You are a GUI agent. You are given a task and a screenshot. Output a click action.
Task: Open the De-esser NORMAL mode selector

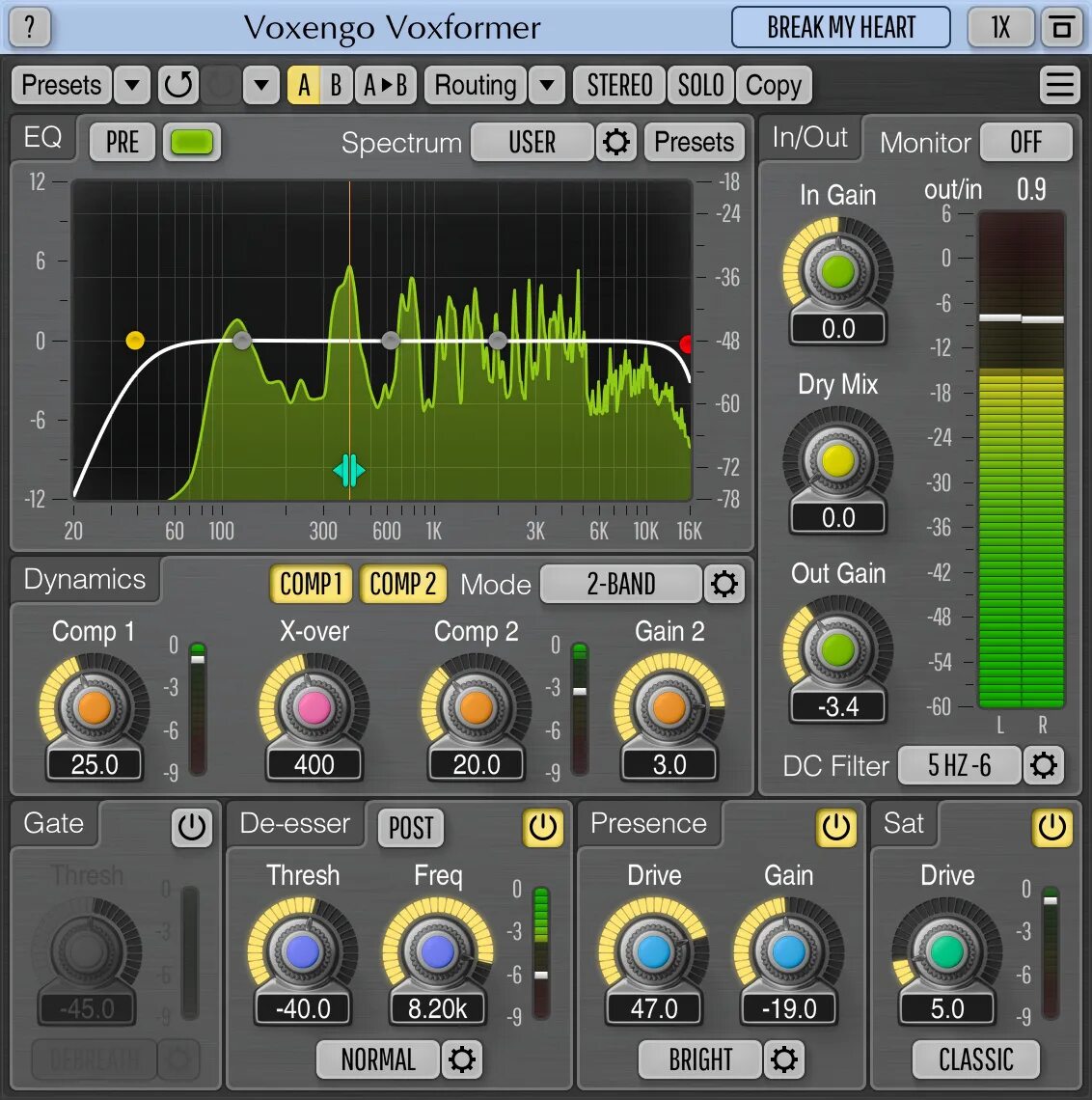[x=378, y=1059]
